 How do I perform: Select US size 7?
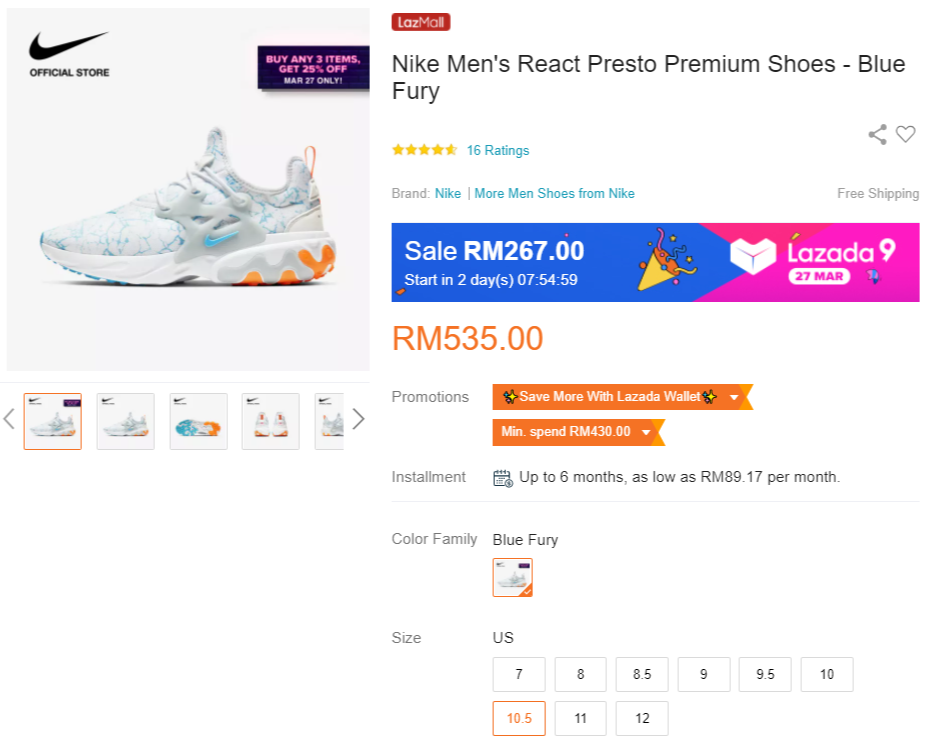[519, 674]
